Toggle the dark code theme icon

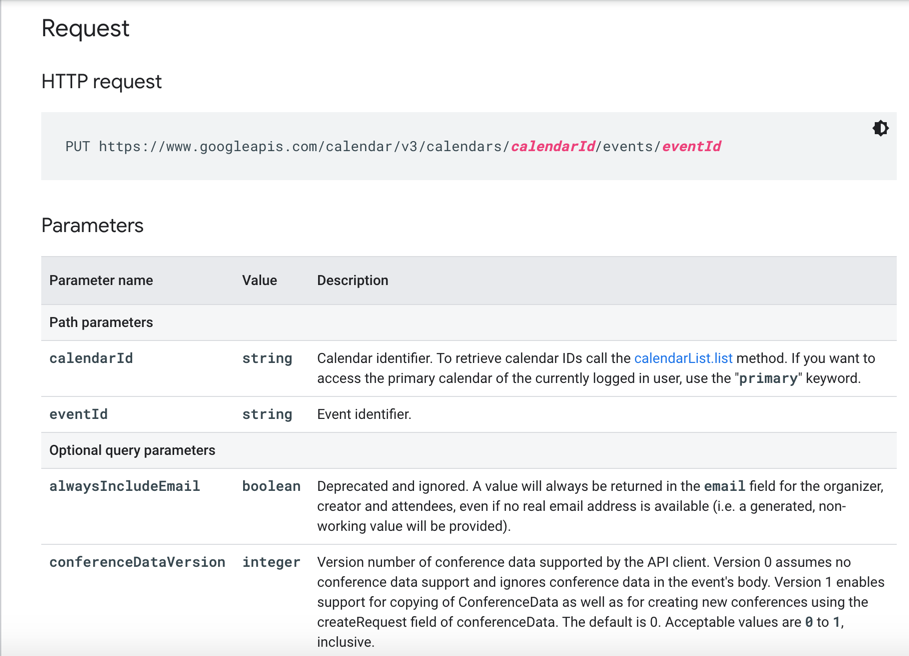point(880,128)
